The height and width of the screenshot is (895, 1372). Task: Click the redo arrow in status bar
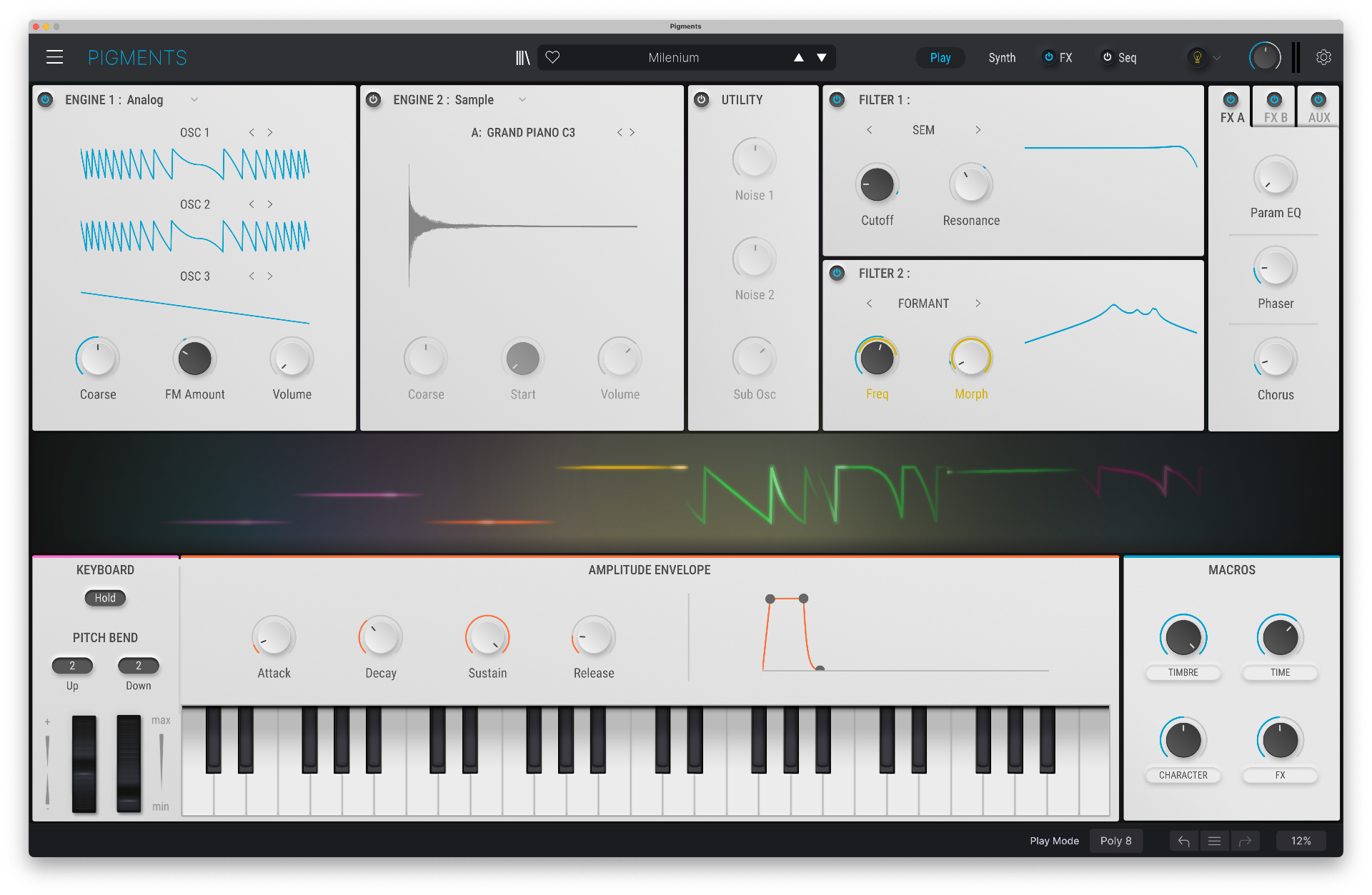point(1245,841)
